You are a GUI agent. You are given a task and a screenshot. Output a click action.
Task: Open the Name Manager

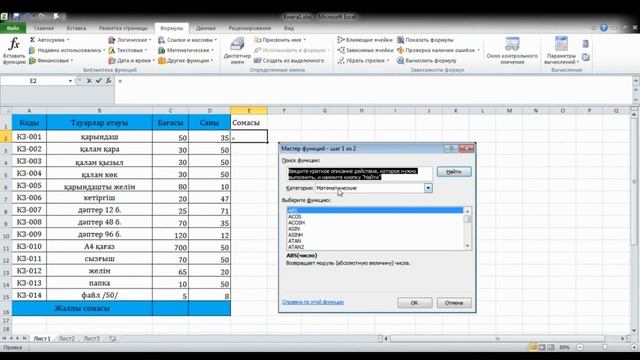coord(237,51)
